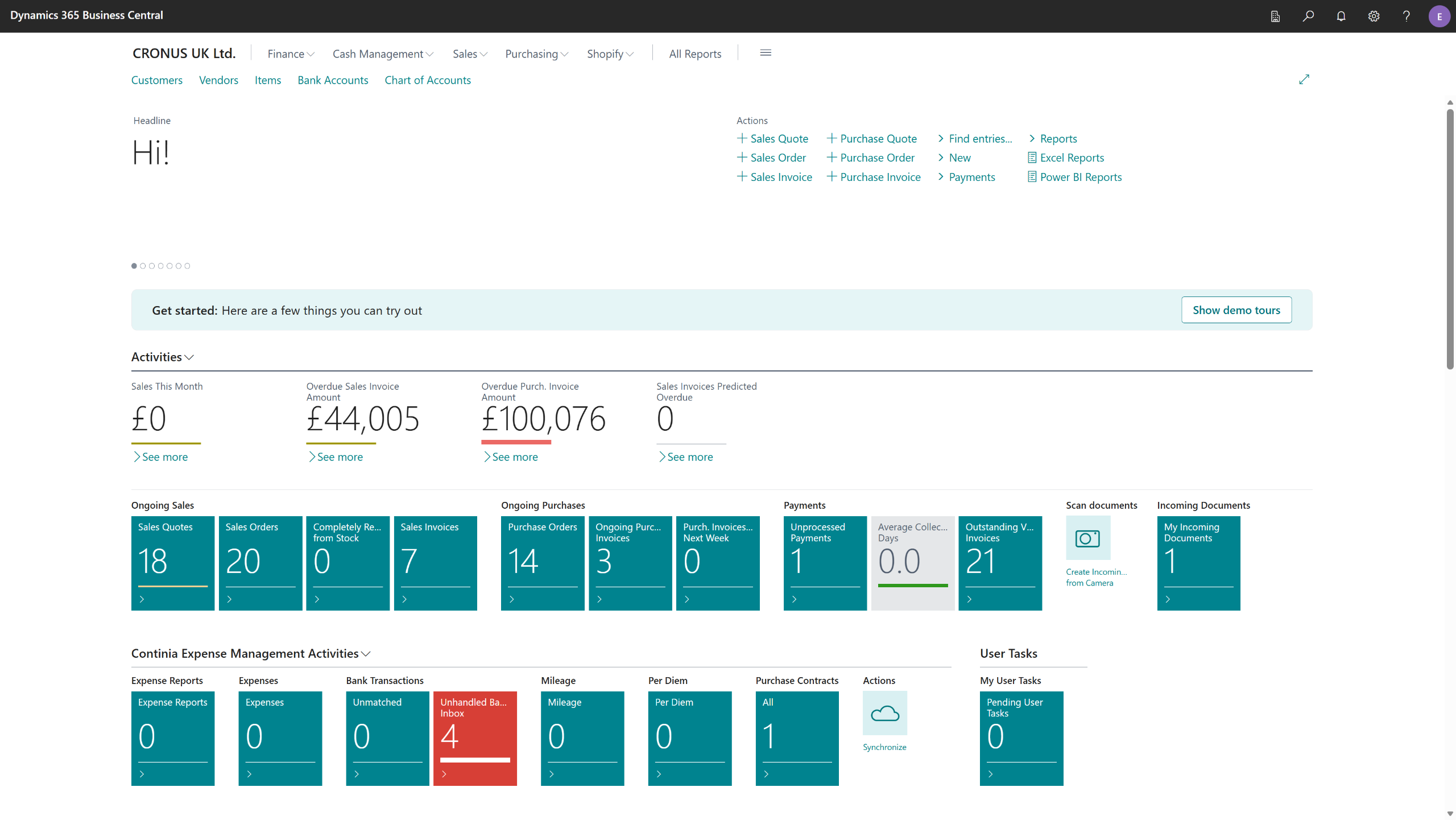The image size is (1456, 820).
Task: Open the hamburger more options menu icon
Action: (766, 53)
